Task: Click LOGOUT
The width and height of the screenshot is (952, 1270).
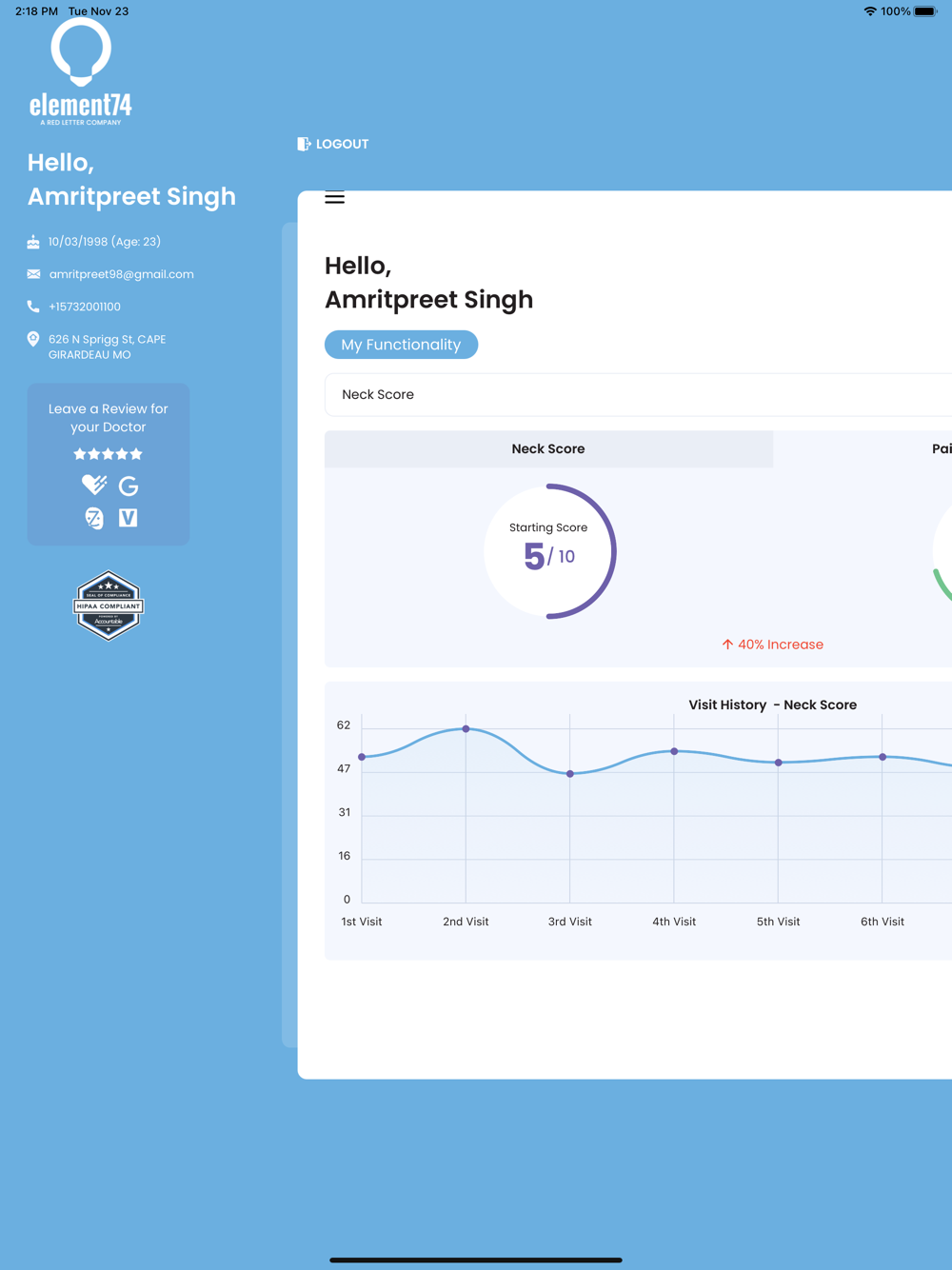Action: coord(342,144)
